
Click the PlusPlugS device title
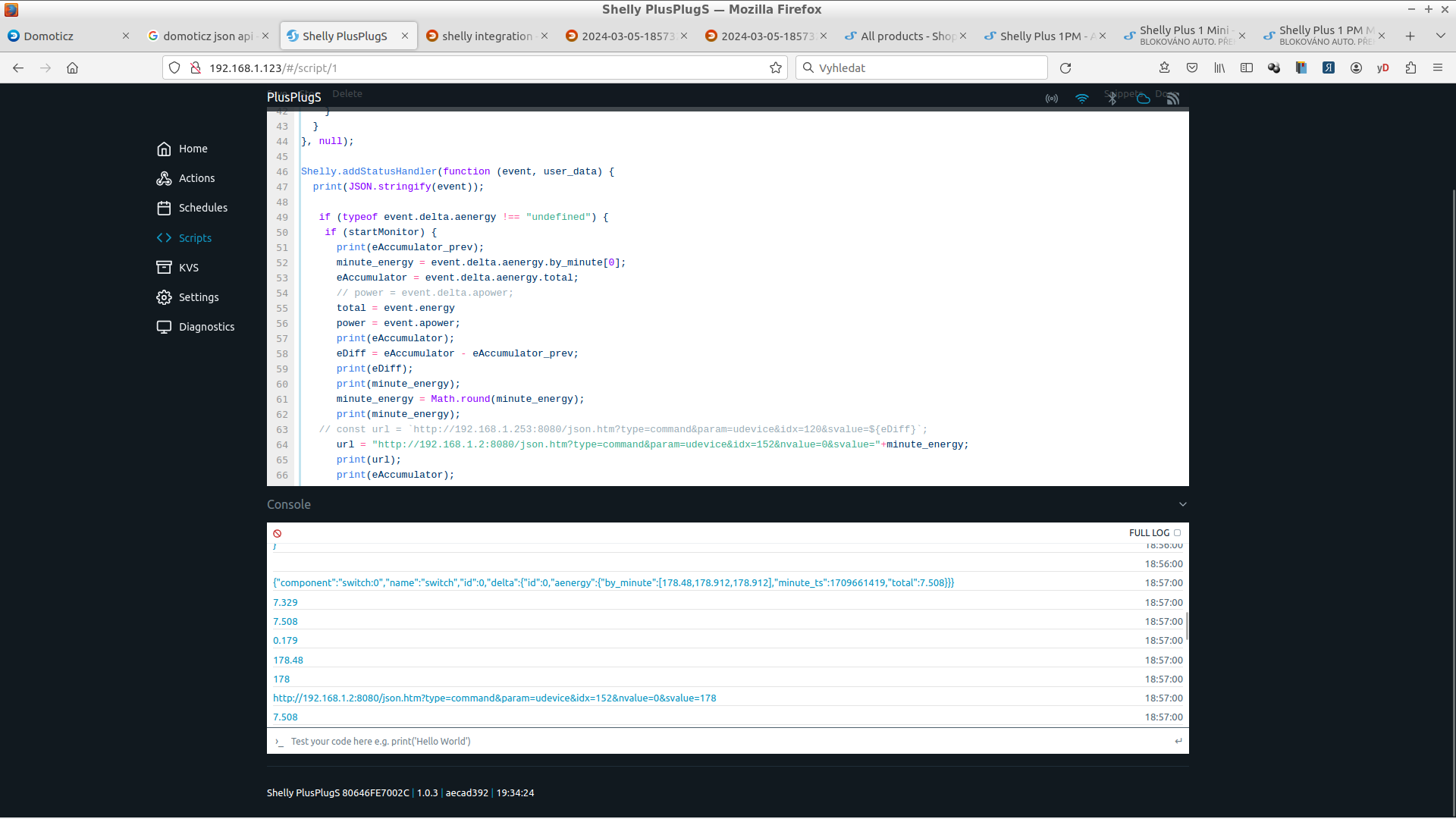point(294,97)
